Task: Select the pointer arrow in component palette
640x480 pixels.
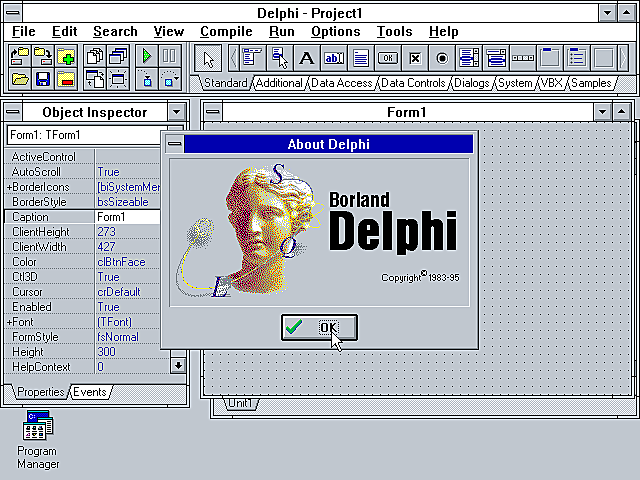Action: click(208, 58)
